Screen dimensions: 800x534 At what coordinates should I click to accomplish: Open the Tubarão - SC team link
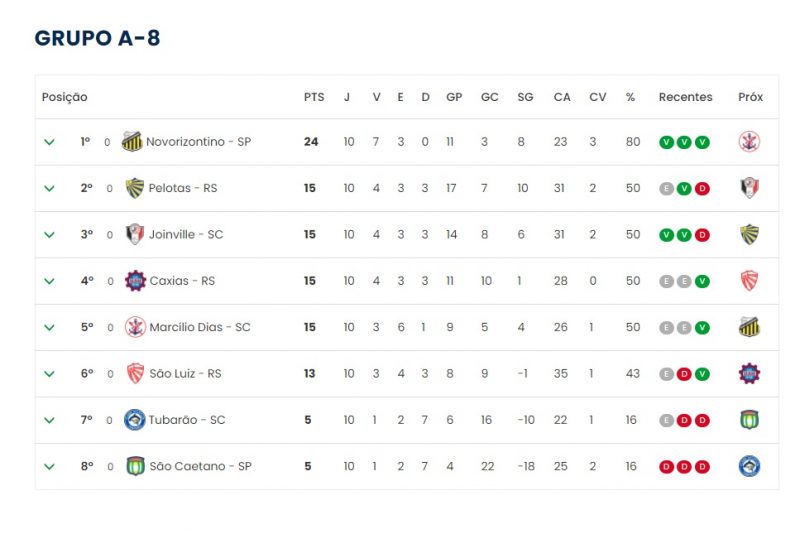coord(187,420)
